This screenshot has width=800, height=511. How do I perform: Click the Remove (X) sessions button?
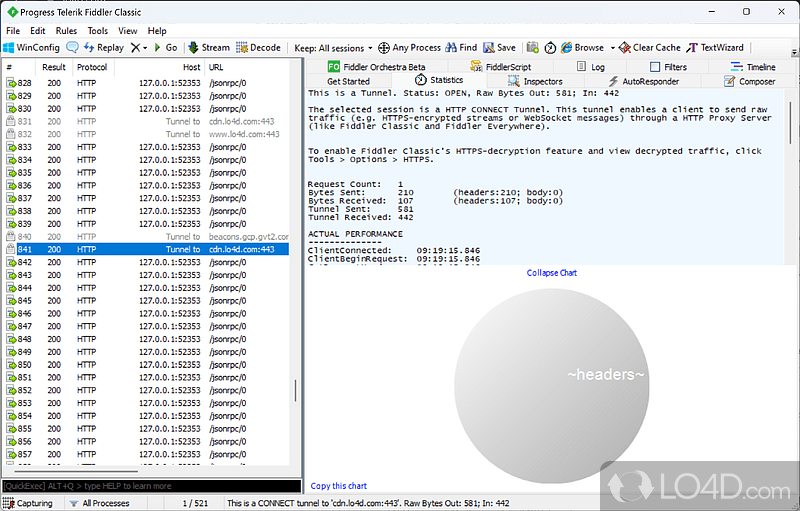pyautogui.click(x=135, y=47)
